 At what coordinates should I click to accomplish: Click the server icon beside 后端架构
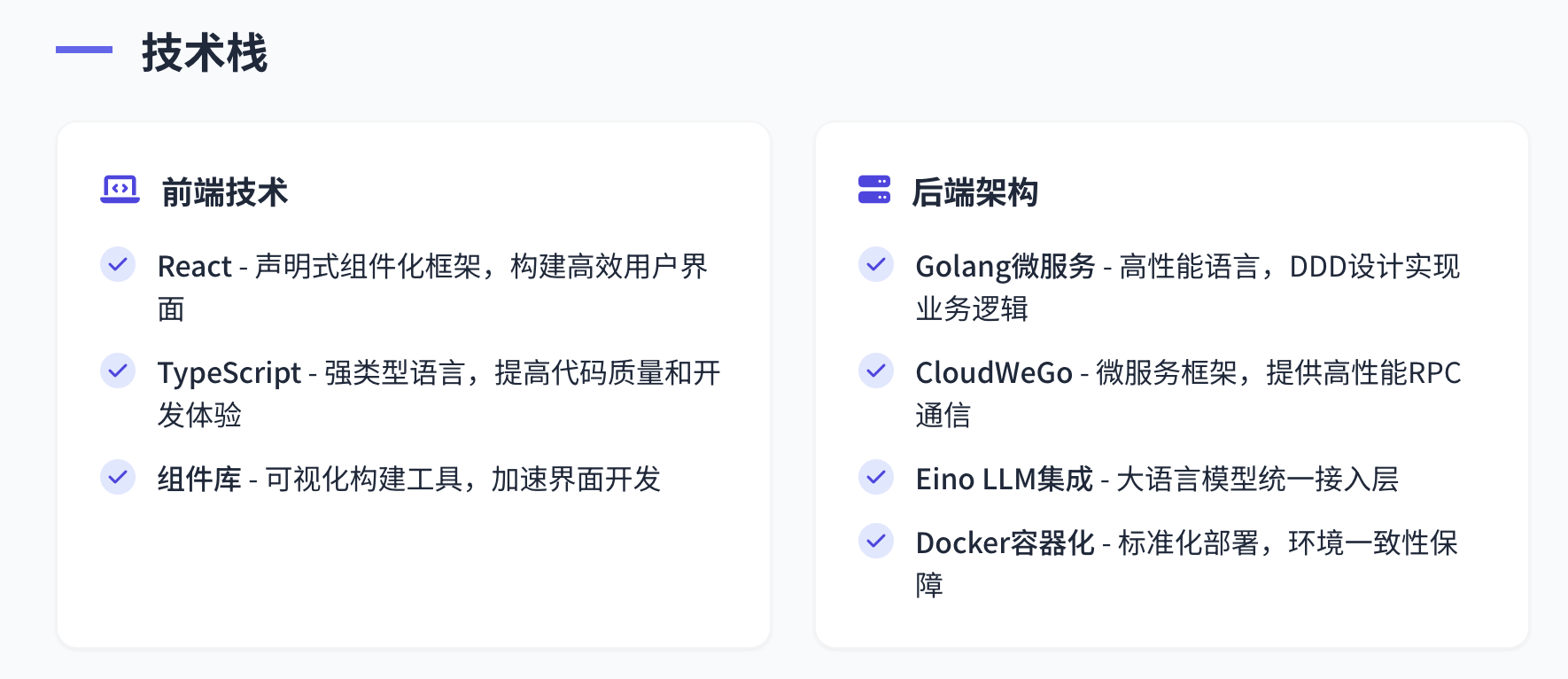click(x=874, y=190)
